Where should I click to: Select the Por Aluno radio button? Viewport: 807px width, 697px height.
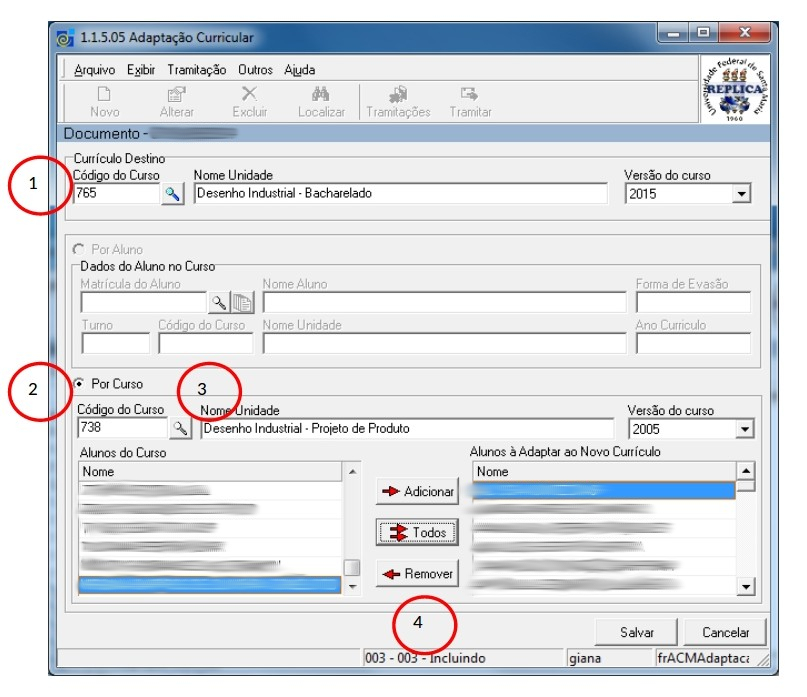pos(79,249)
